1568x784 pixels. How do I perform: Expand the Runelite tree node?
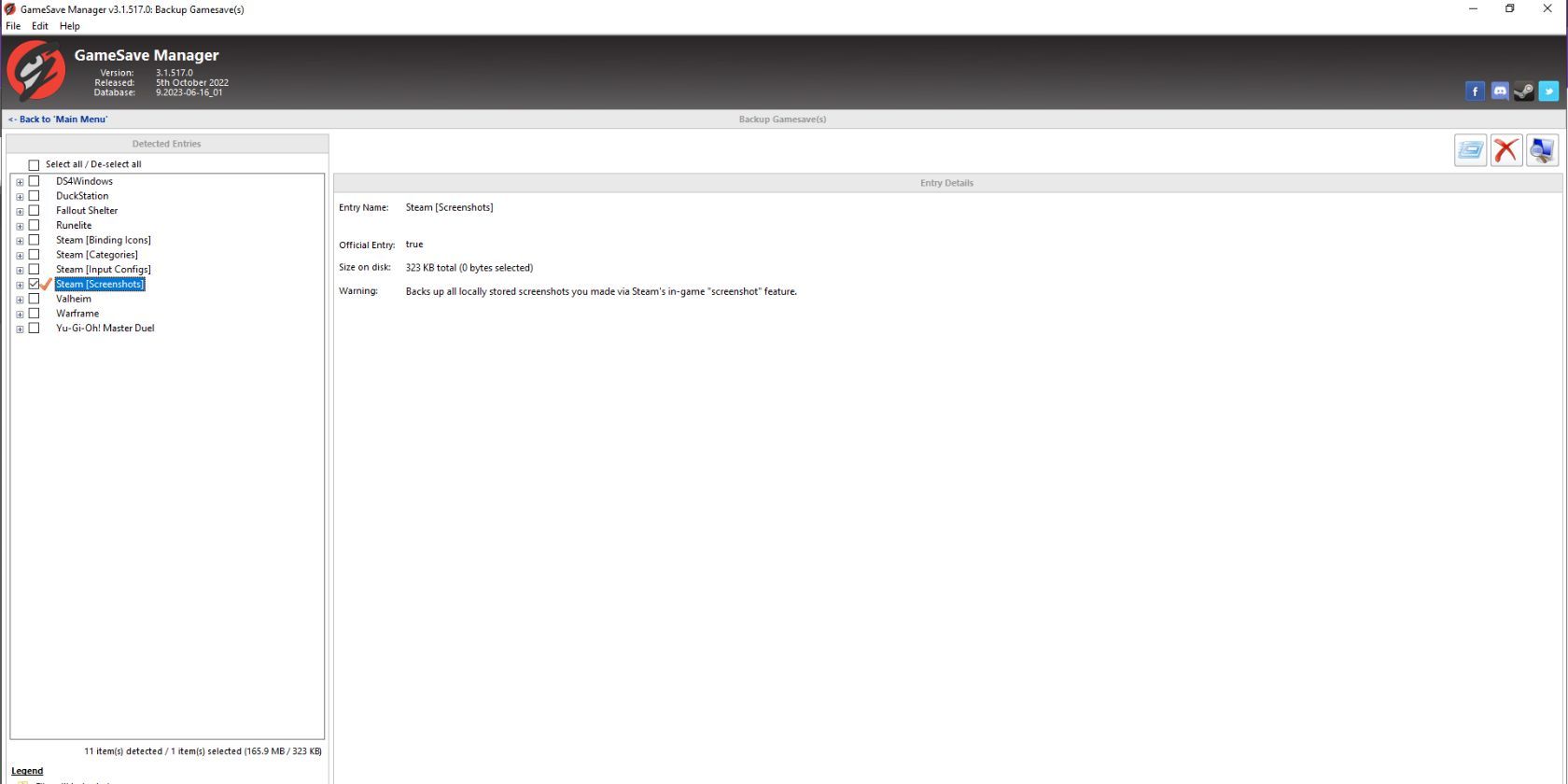(20, 226)
